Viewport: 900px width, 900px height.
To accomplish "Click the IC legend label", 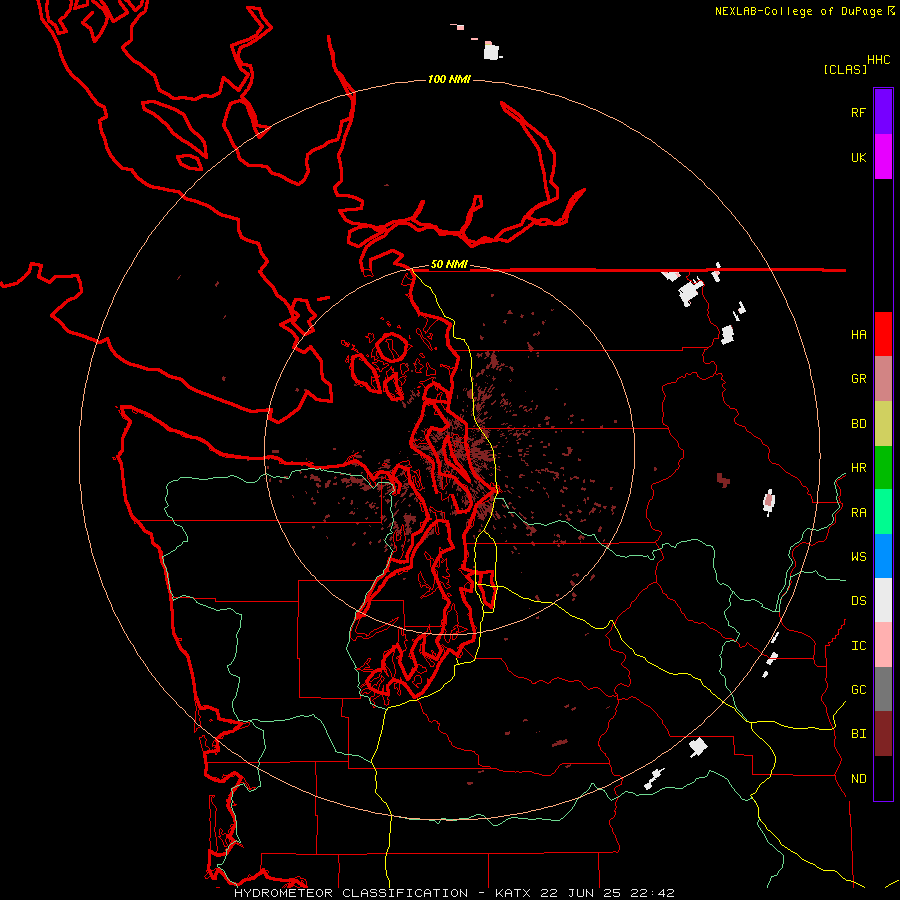I will (x=858, y=646).
